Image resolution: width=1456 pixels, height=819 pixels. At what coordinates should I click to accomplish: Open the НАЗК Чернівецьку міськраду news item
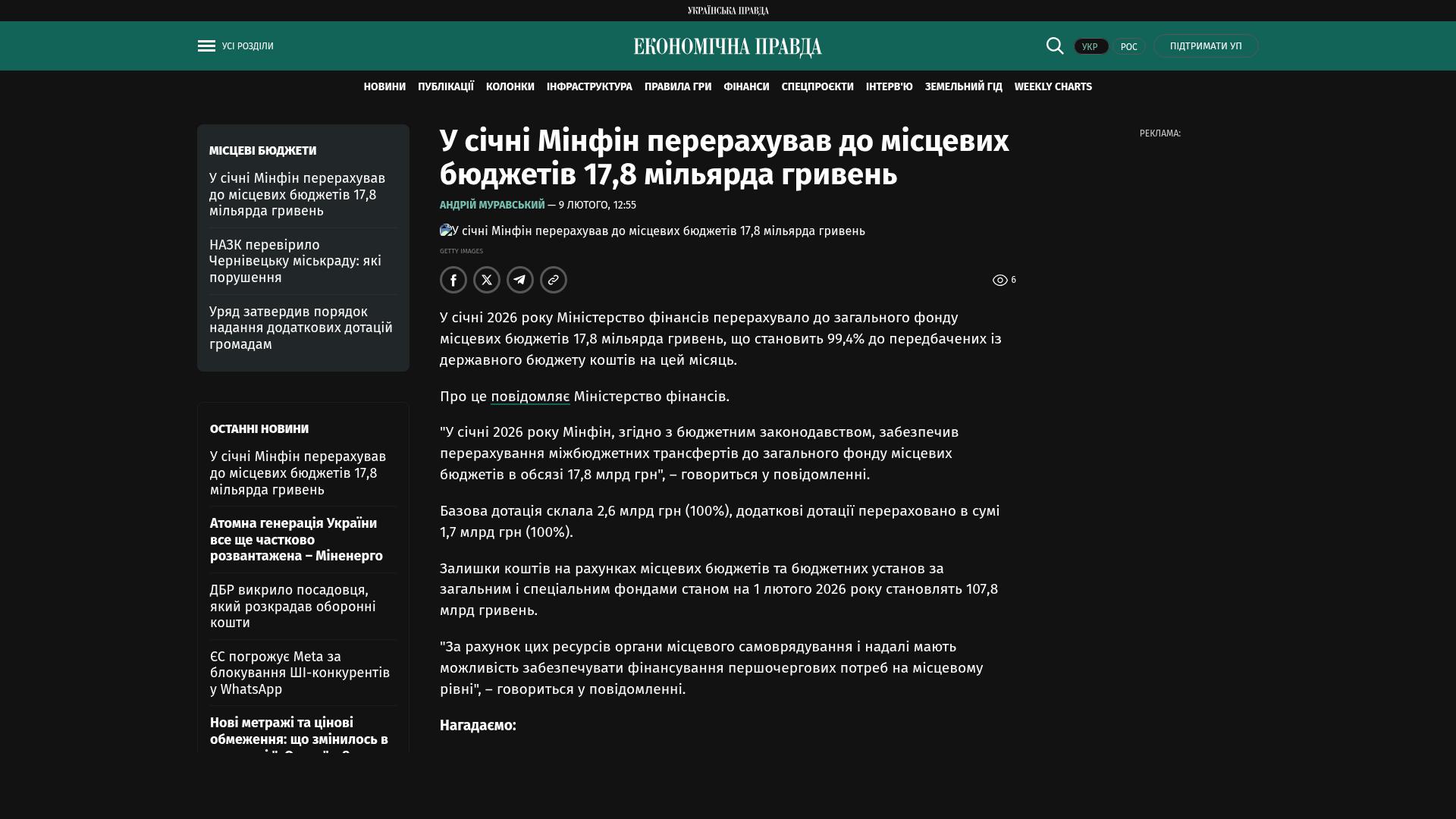click(x=295, y=261)
